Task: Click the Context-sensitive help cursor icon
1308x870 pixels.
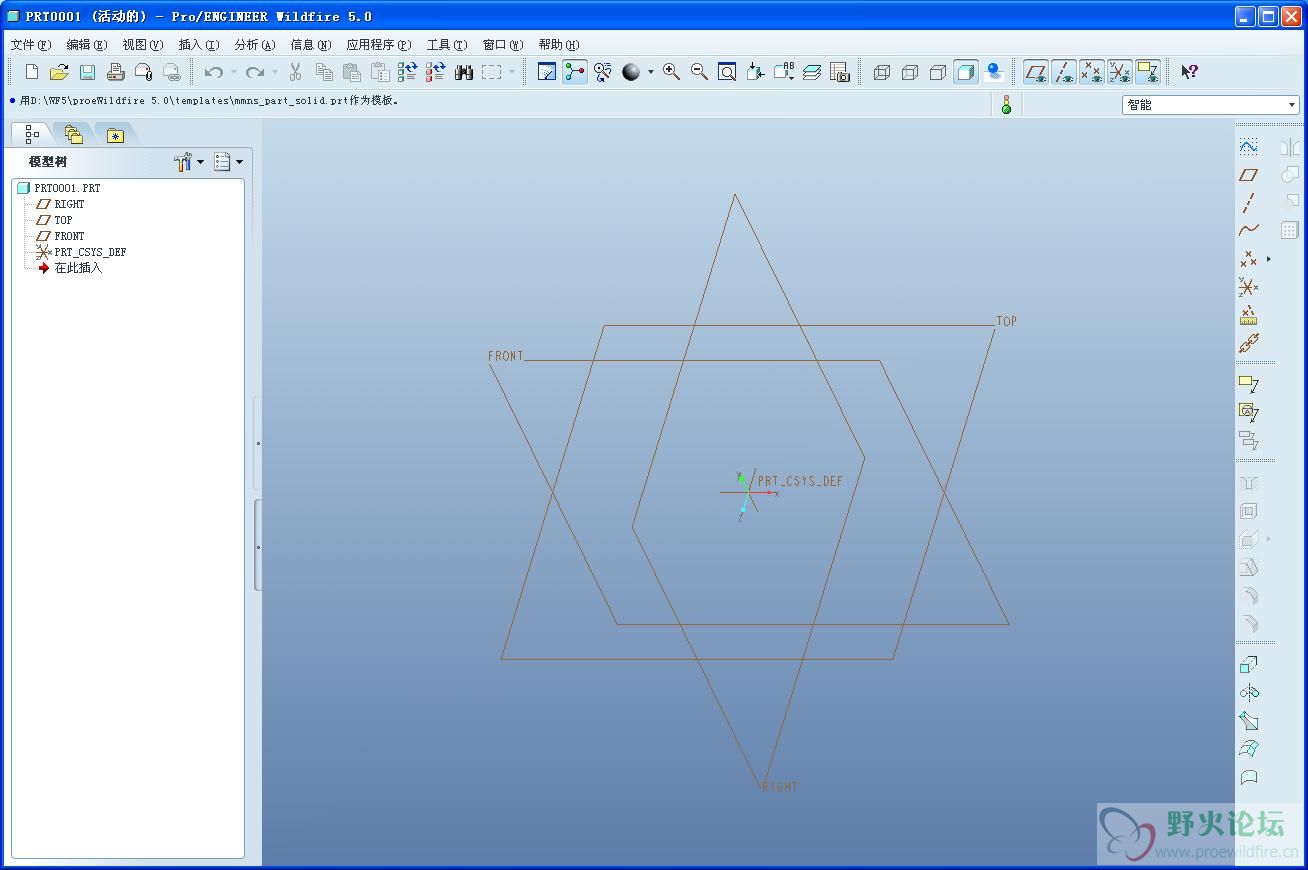Action: (x=1189, y=72)
